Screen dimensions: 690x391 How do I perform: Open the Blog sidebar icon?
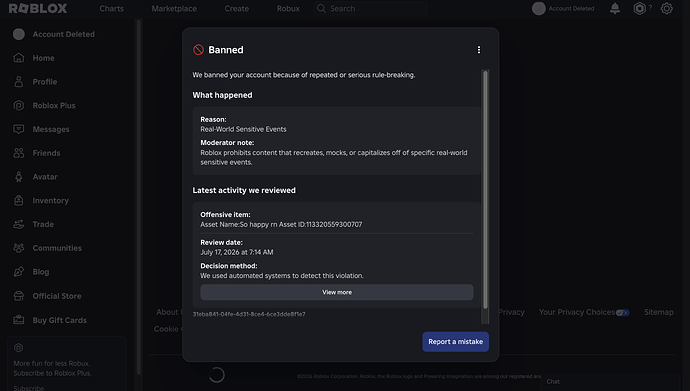19,272
